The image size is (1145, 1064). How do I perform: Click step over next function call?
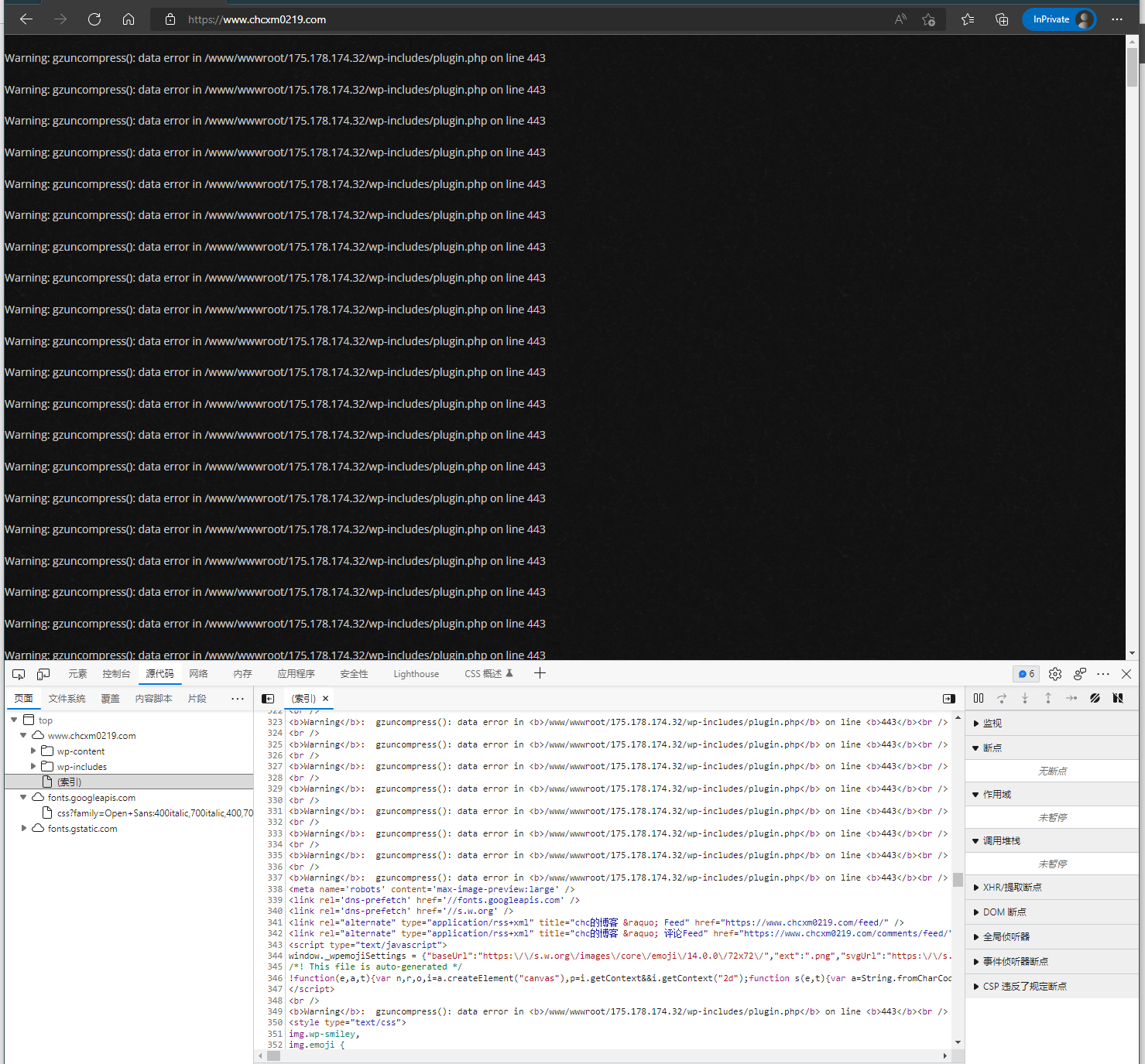coord(1002,698)
